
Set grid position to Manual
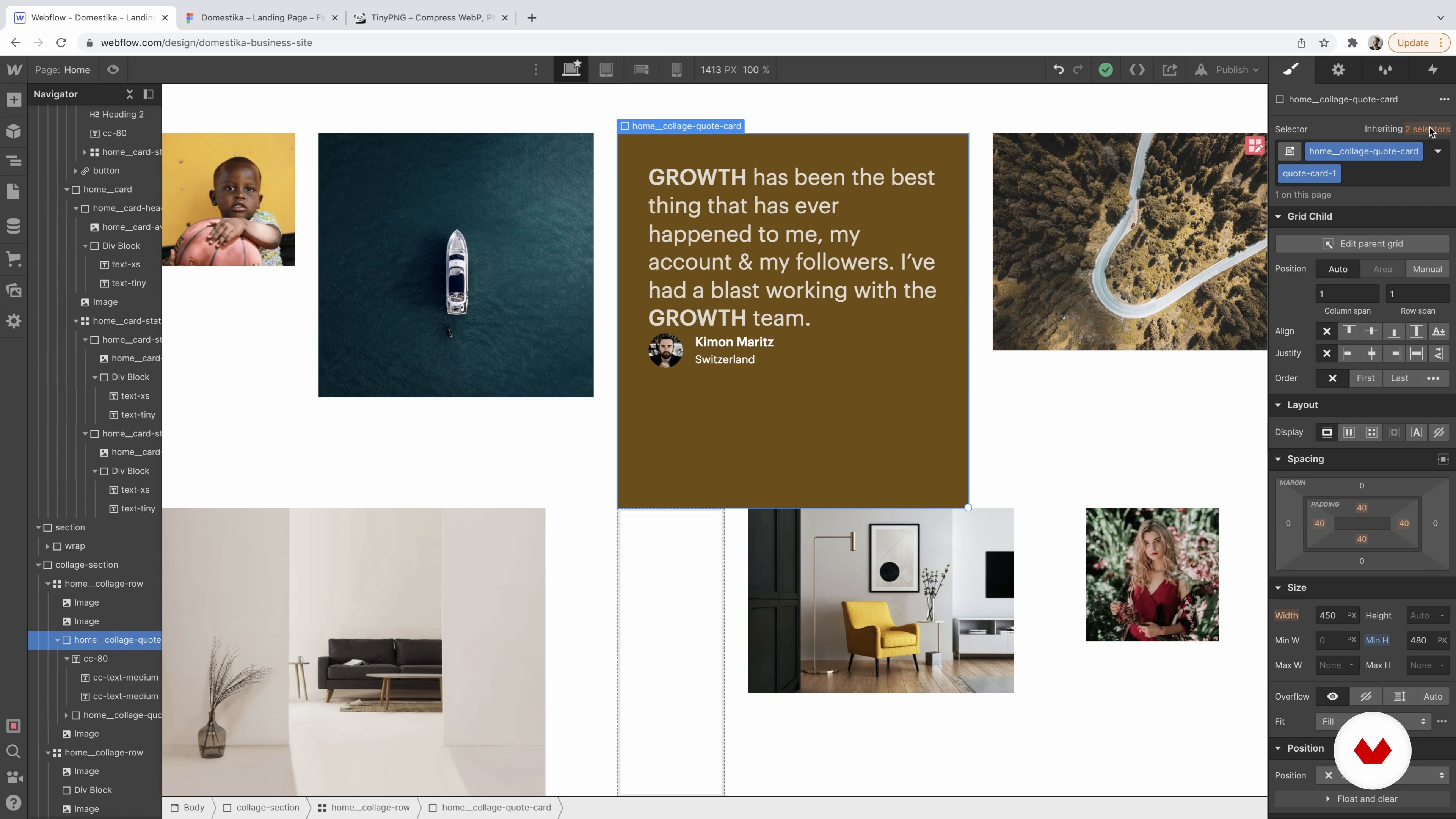point(1427,269)
